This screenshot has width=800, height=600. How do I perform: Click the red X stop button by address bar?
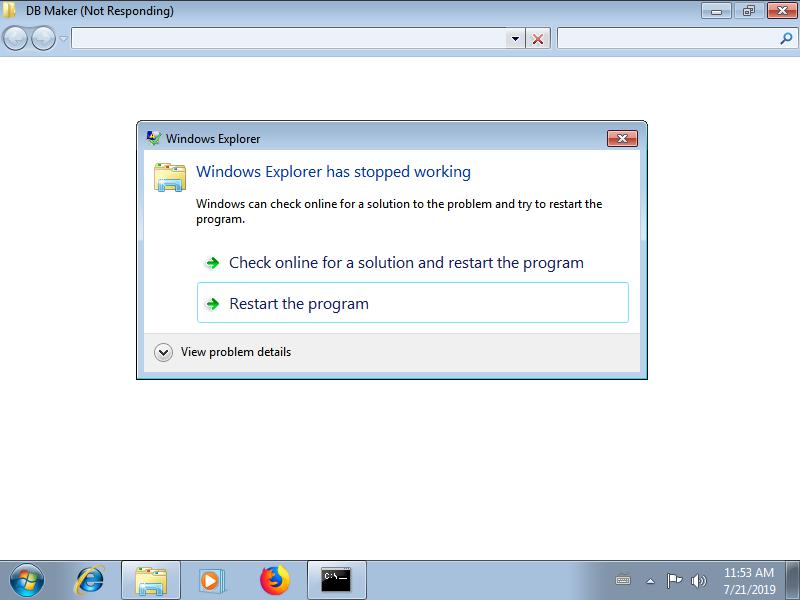(538, 39)
